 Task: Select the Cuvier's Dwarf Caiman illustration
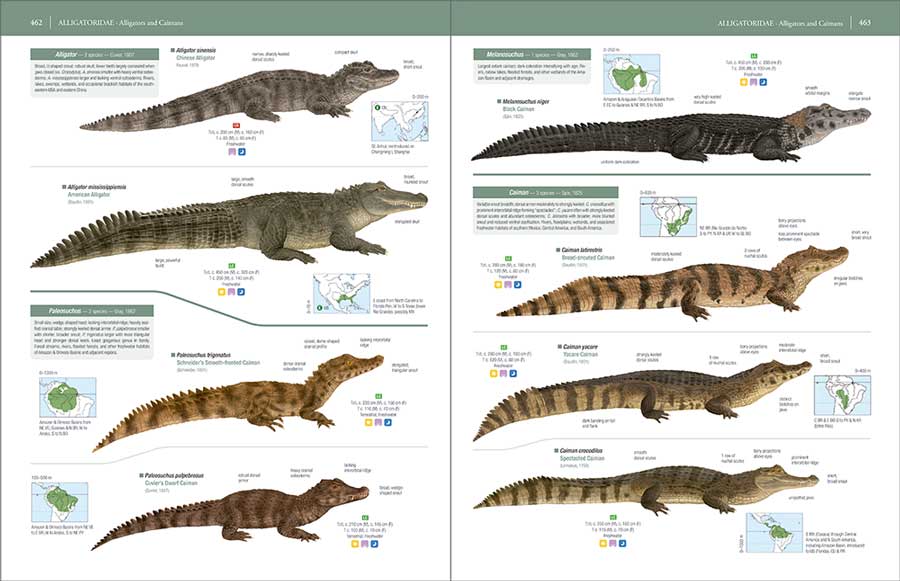point(230,513)
